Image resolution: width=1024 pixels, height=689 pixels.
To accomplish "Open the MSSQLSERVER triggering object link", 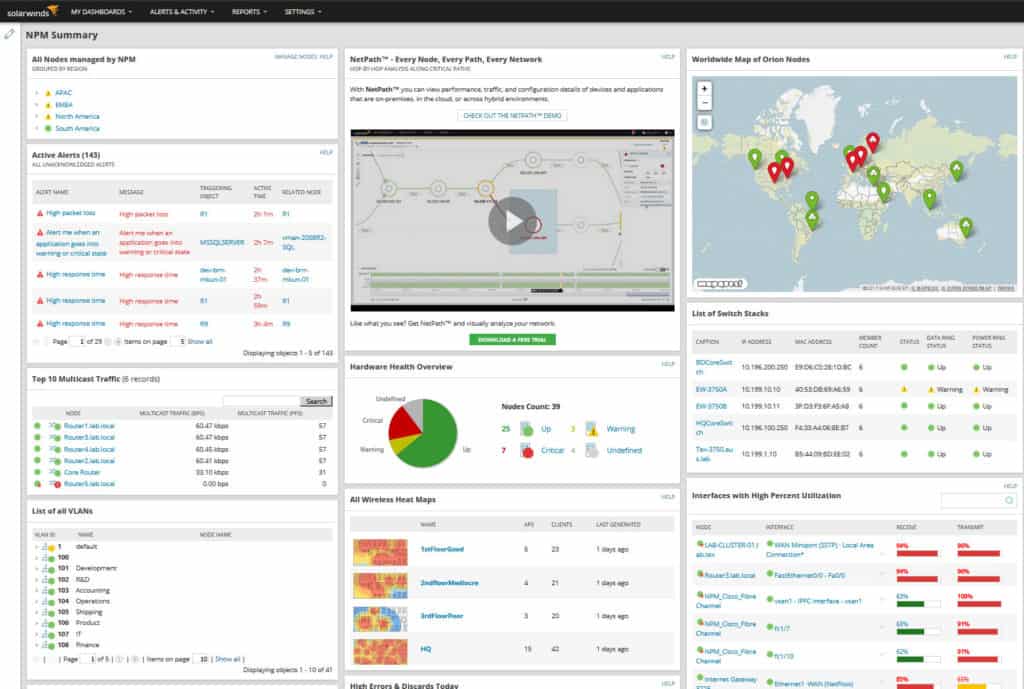I will (x=222, y=242).
